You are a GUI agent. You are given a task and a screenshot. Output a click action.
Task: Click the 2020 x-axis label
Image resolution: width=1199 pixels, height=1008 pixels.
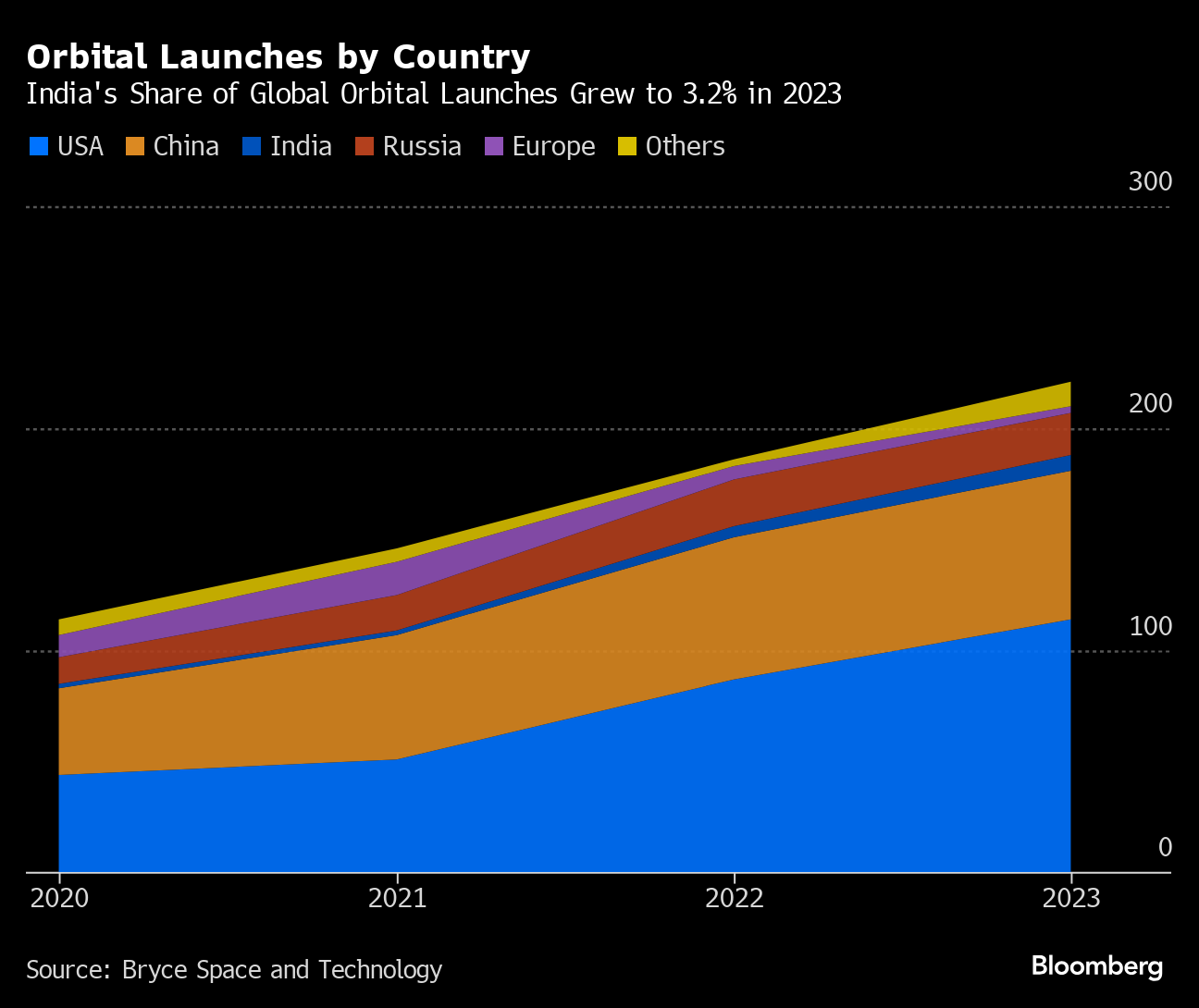tap(60, 898)
